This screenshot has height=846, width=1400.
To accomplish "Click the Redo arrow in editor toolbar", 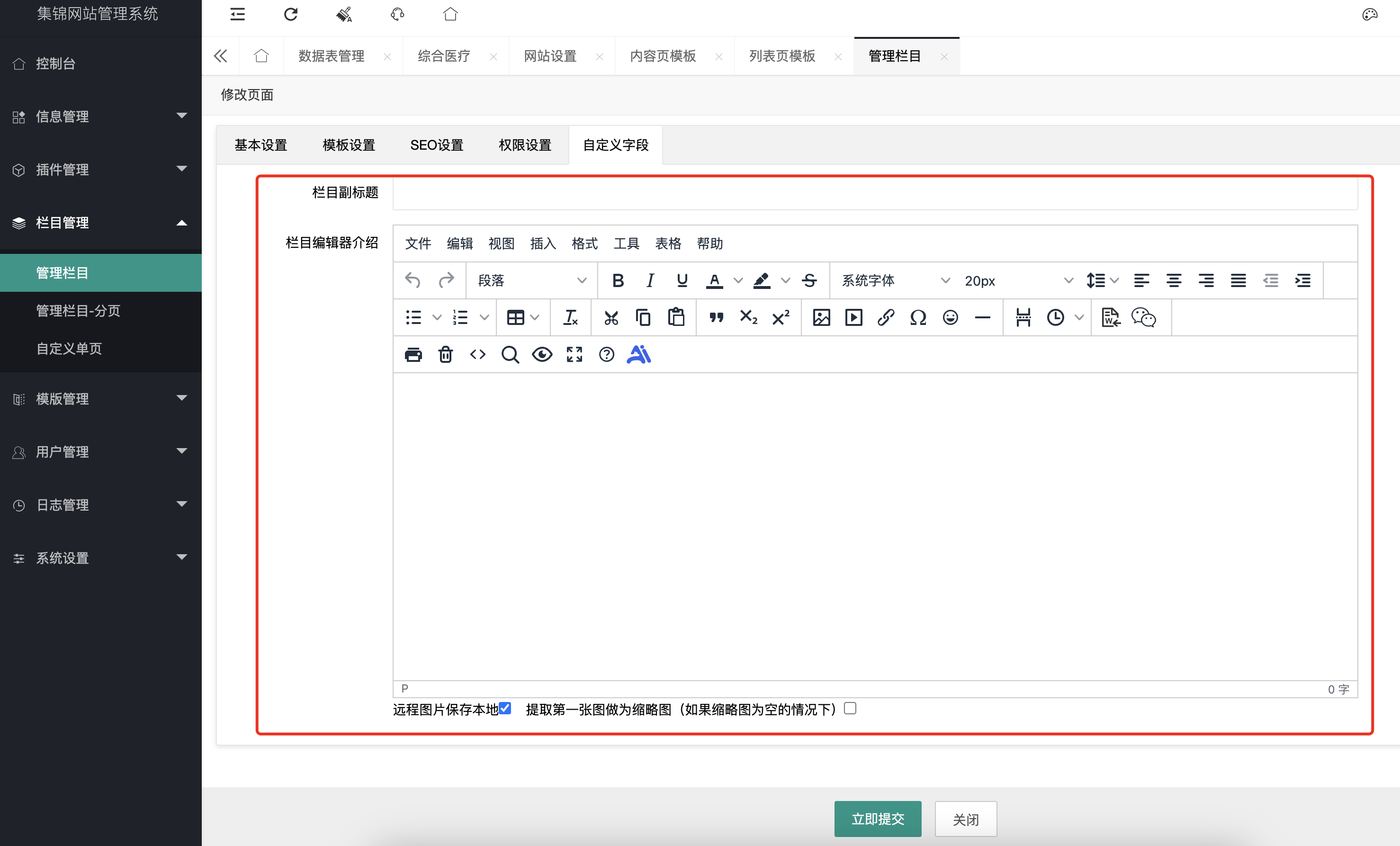I will [x=446, y=280].
